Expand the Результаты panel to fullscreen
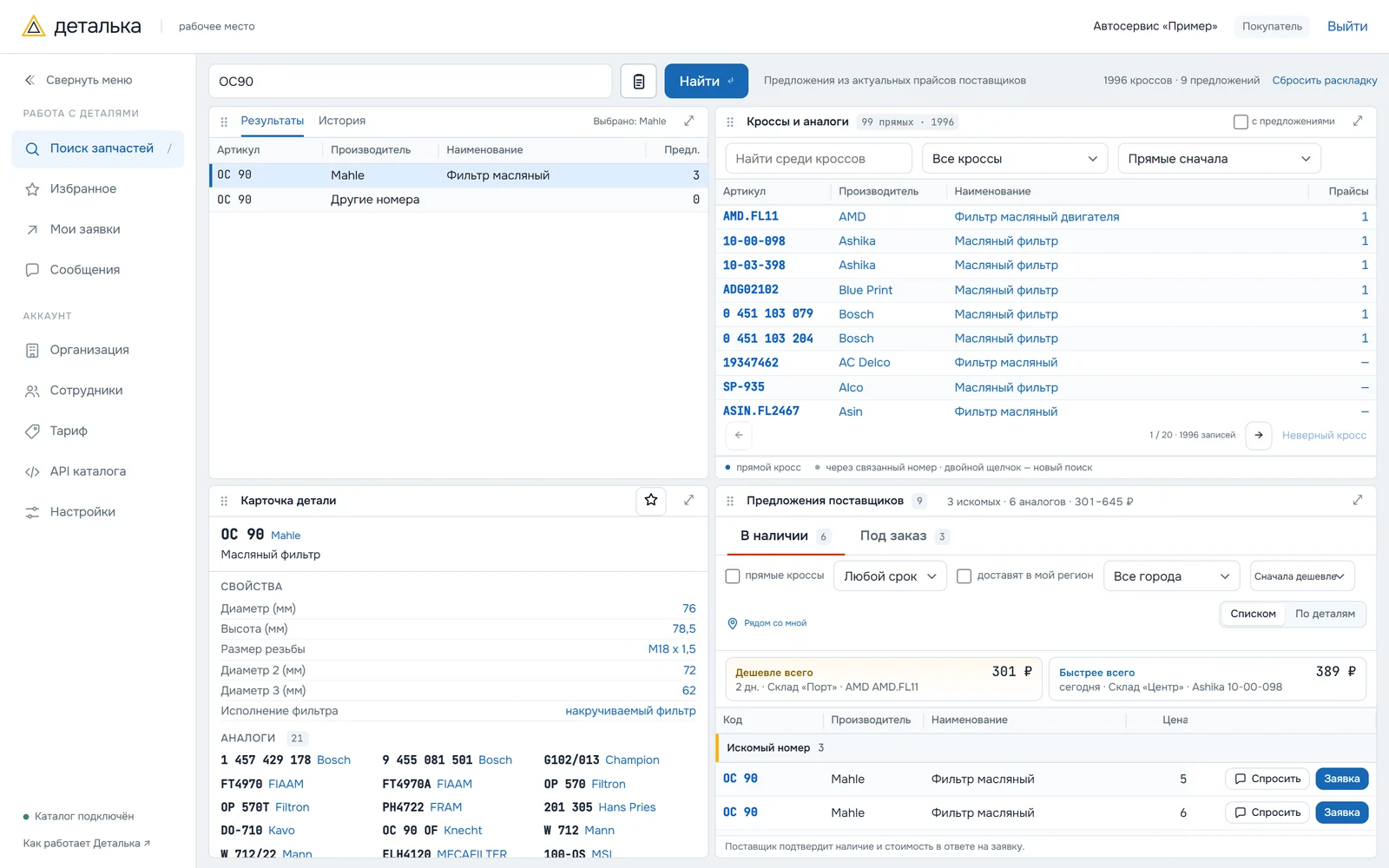The height and width of the screenshot is (868, 1389). (x=689, y=121)
